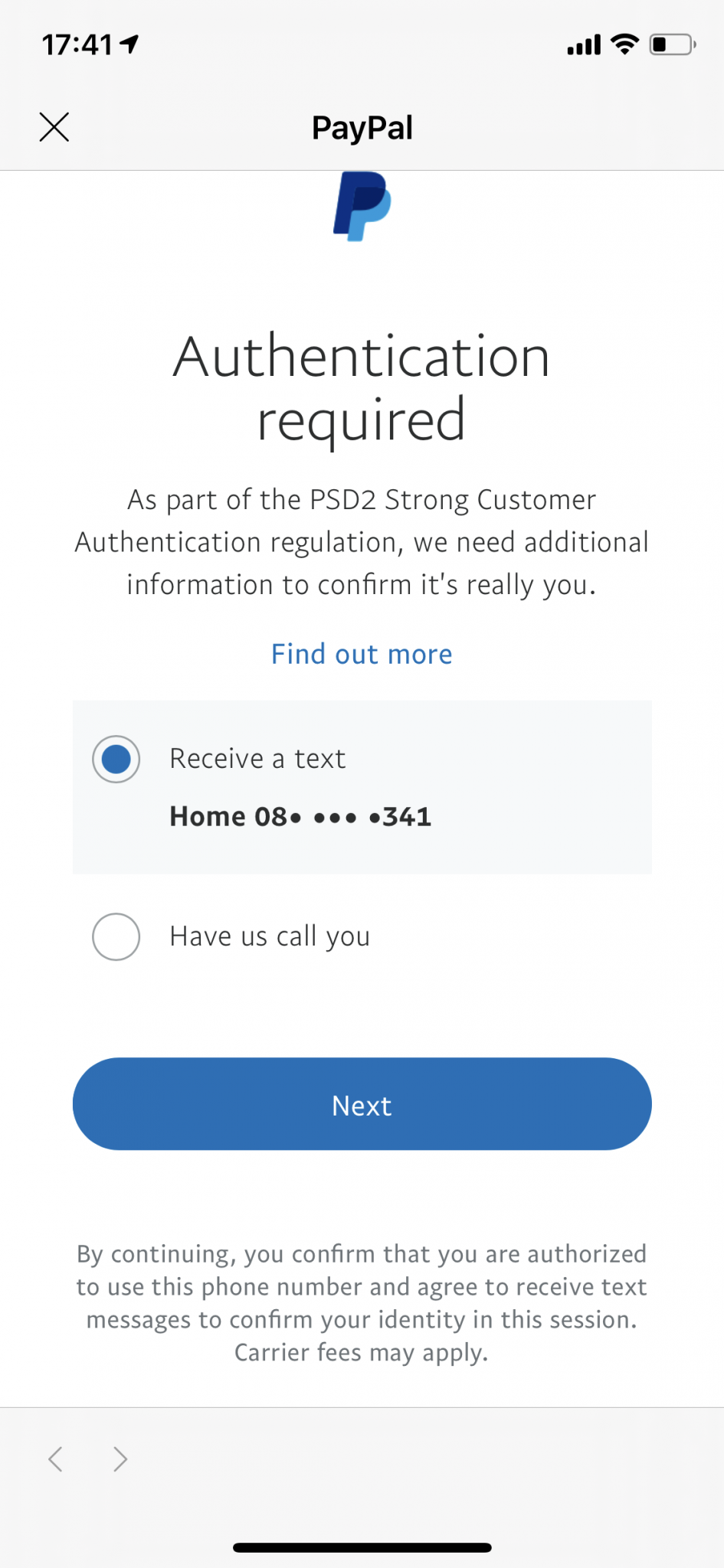Tap the 17:41 clock in status bar
The image size is (724, 1568).
[x=77, y=45]
